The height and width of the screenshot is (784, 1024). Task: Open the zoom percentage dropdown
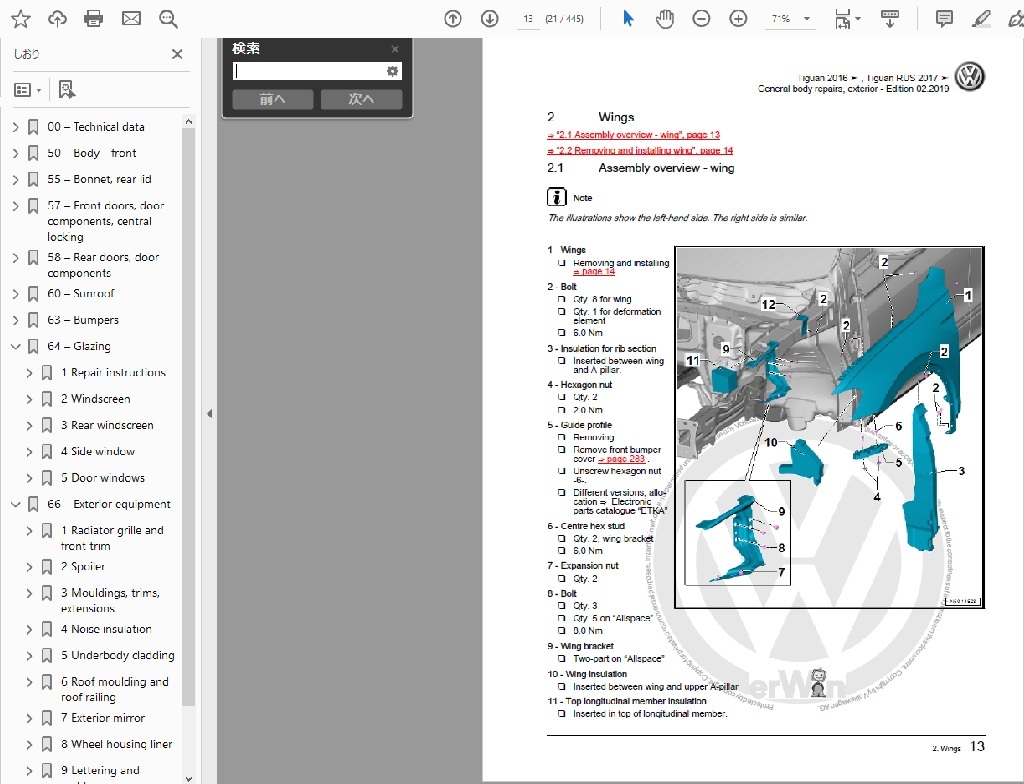tap(806, 19)
